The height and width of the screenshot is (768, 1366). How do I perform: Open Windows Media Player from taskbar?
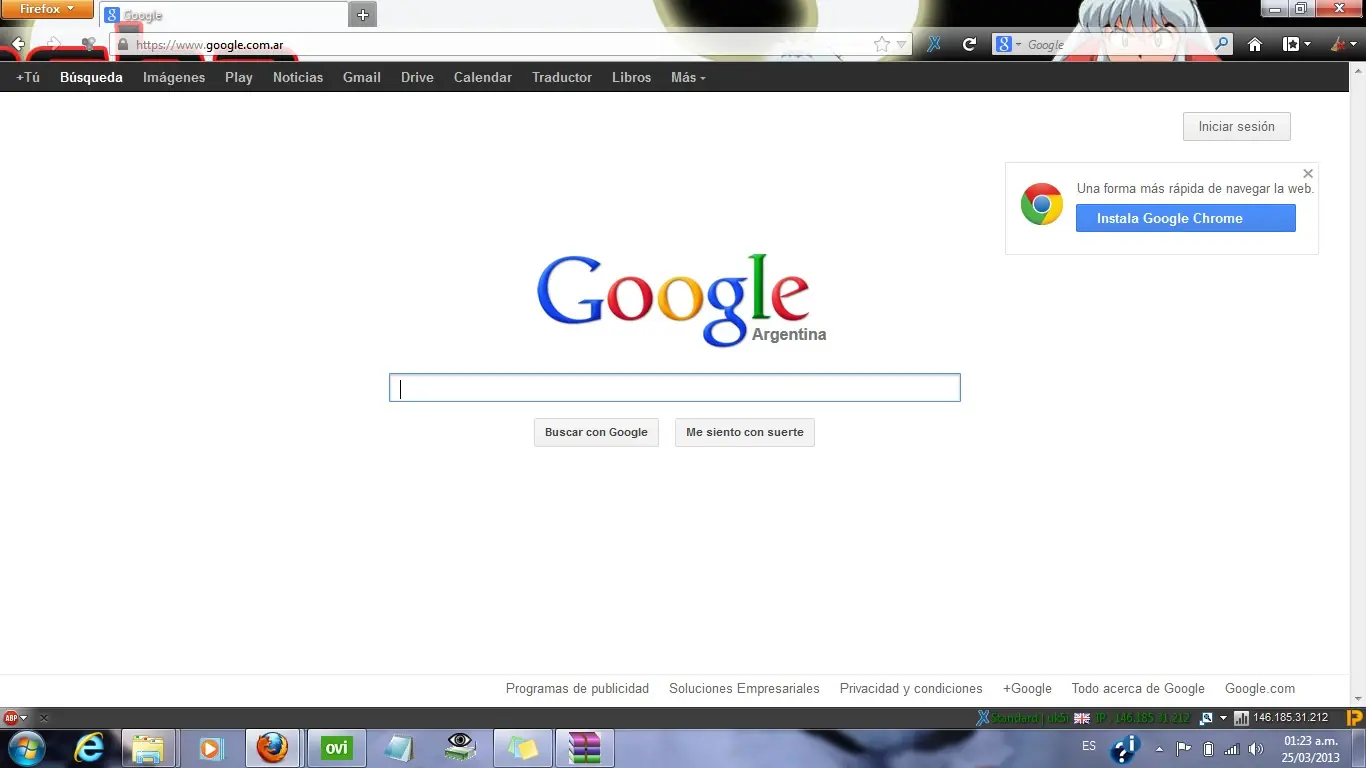tap(210, 748)
